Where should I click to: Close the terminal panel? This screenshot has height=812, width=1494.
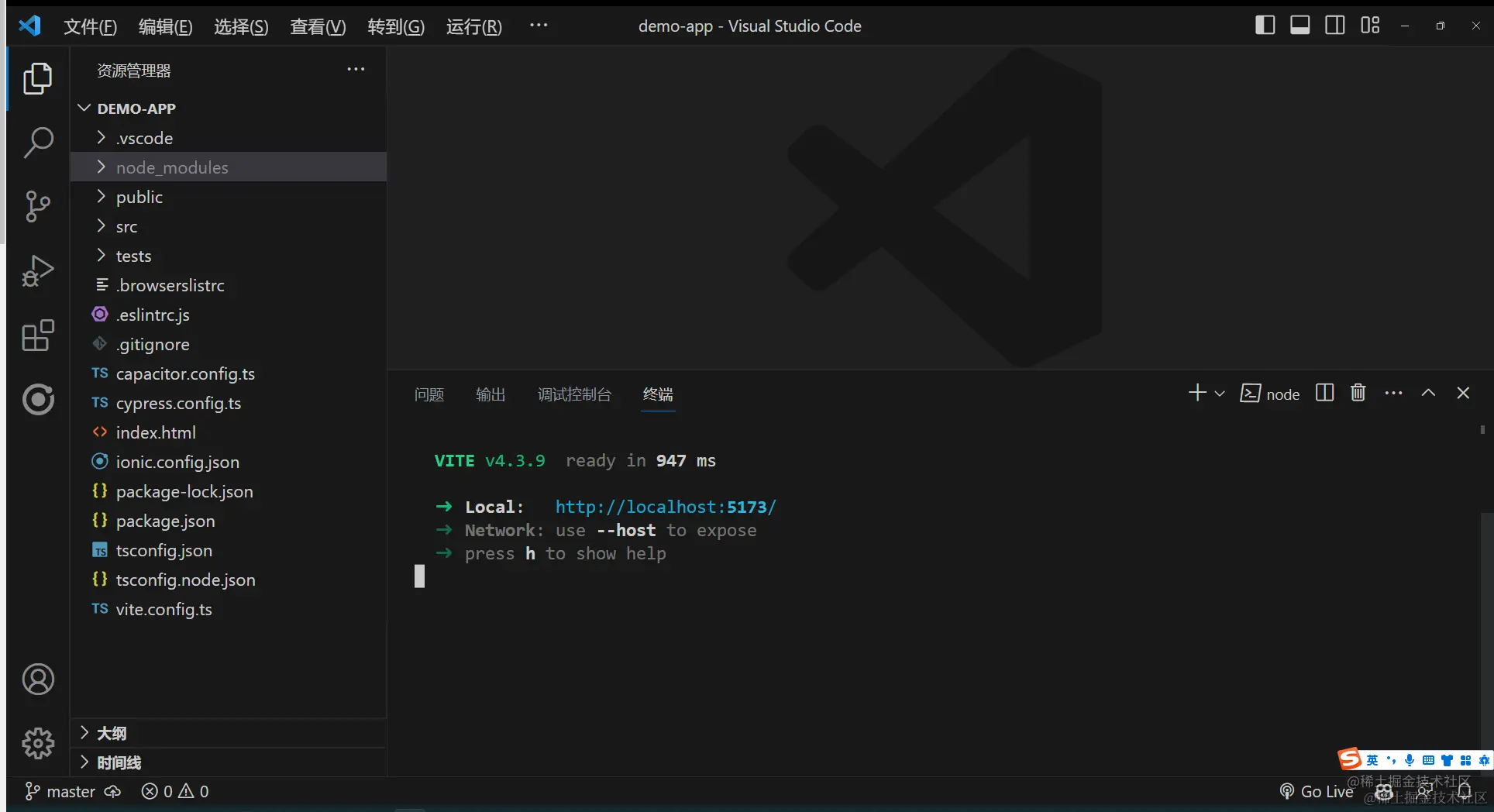(1463, 393)
